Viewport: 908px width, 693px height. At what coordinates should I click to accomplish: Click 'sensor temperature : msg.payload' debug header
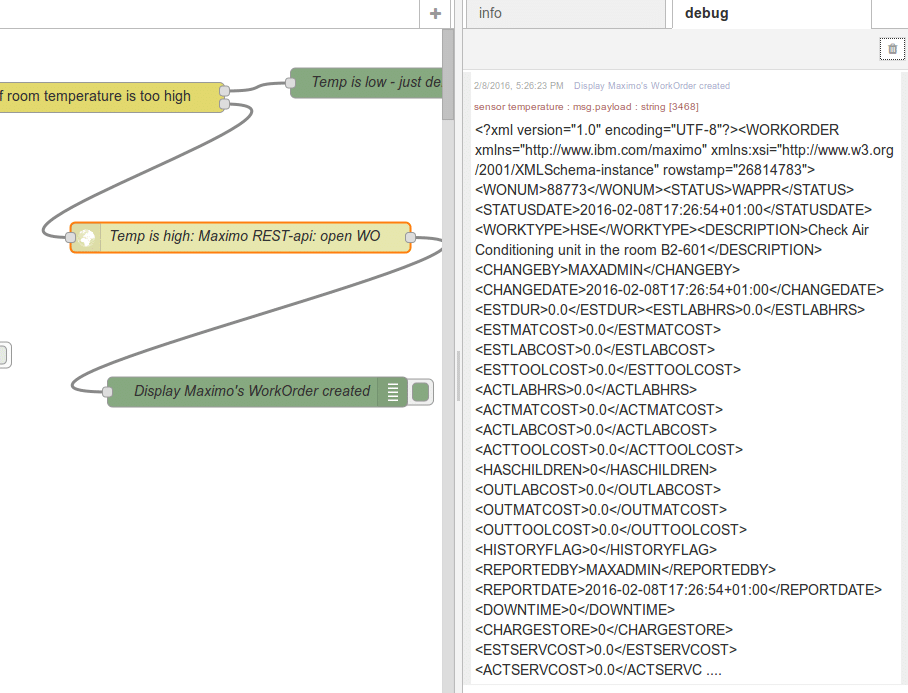pyautogui.click(x=586, y=107)
